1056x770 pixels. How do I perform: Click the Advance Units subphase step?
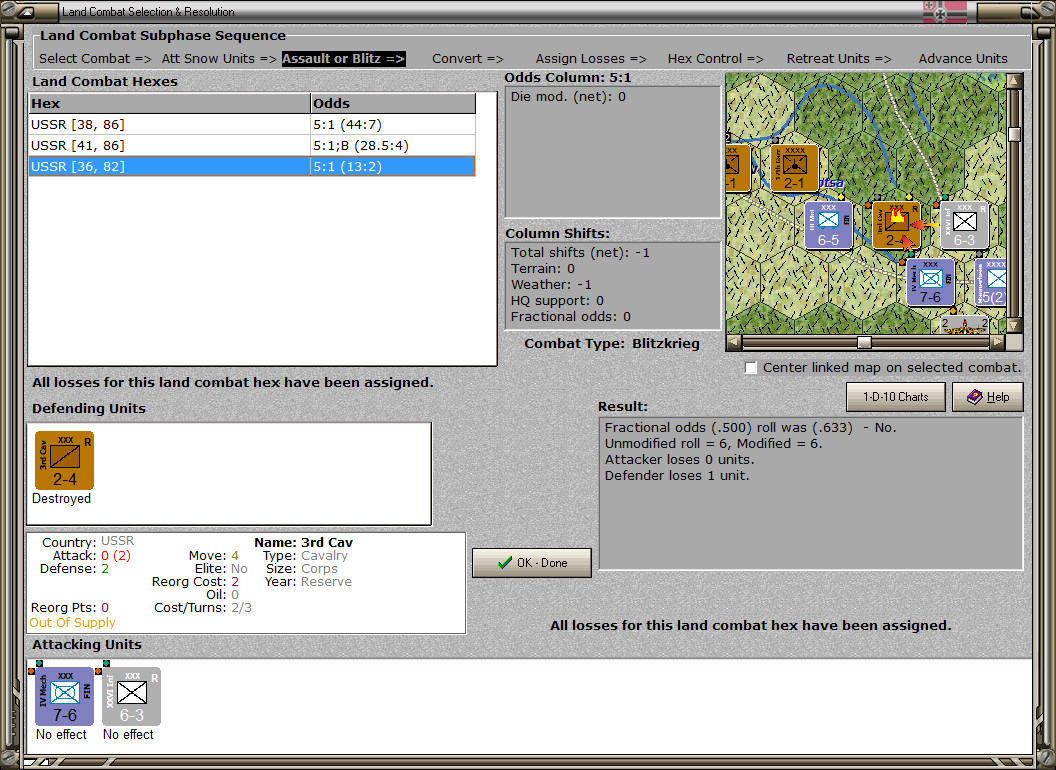(x=963, y=59)
